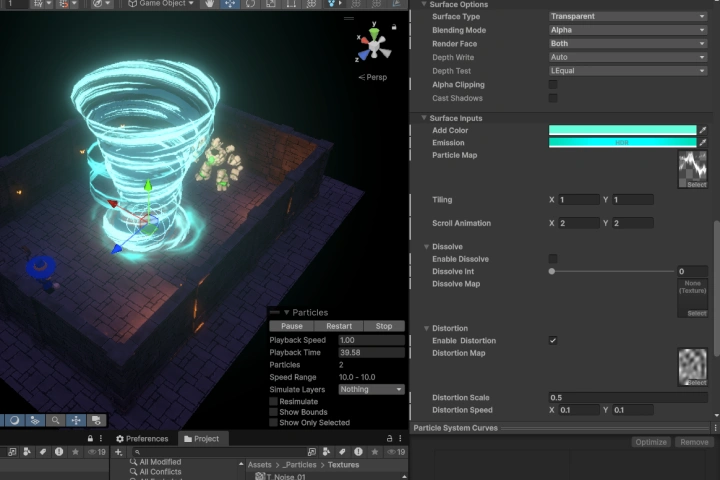Click the Distortion Scale input field
Viewport: 720px width, 480px height.
(x=628, y=398)
